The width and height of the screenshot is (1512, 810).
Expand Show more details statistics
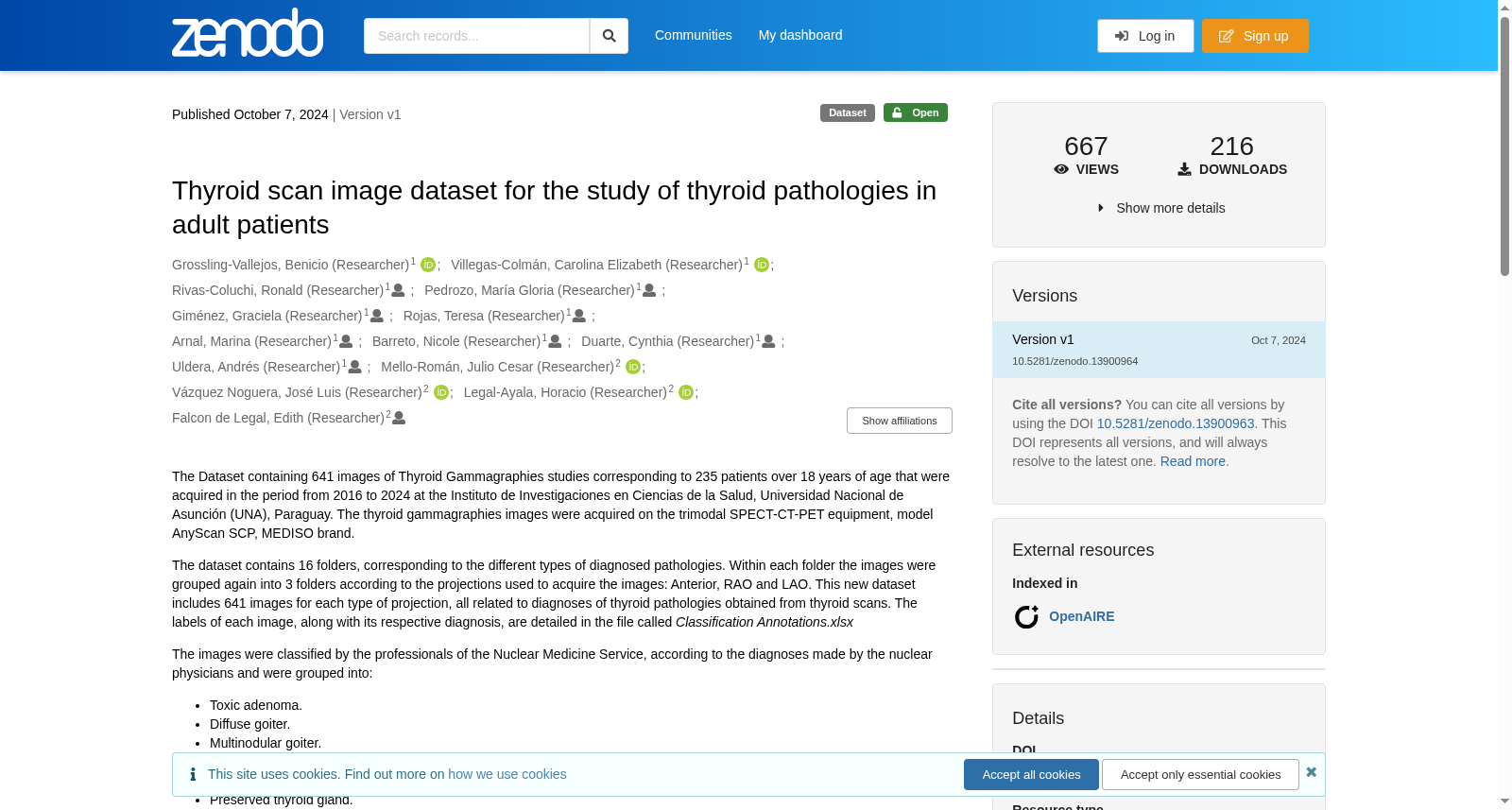tap(1160, 208)
